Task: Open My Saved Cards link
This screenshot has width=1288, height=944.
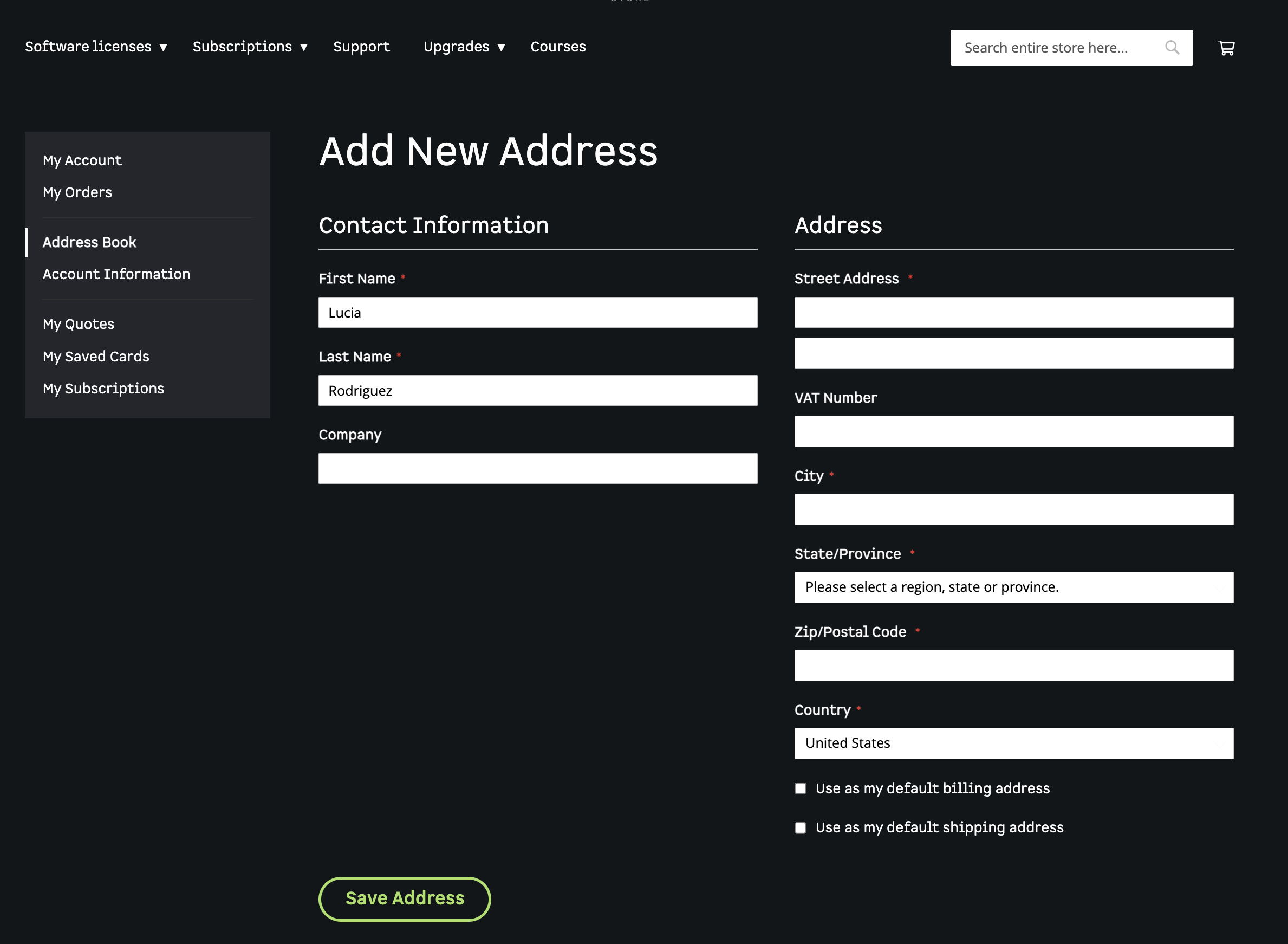Action: pos(96,357)
